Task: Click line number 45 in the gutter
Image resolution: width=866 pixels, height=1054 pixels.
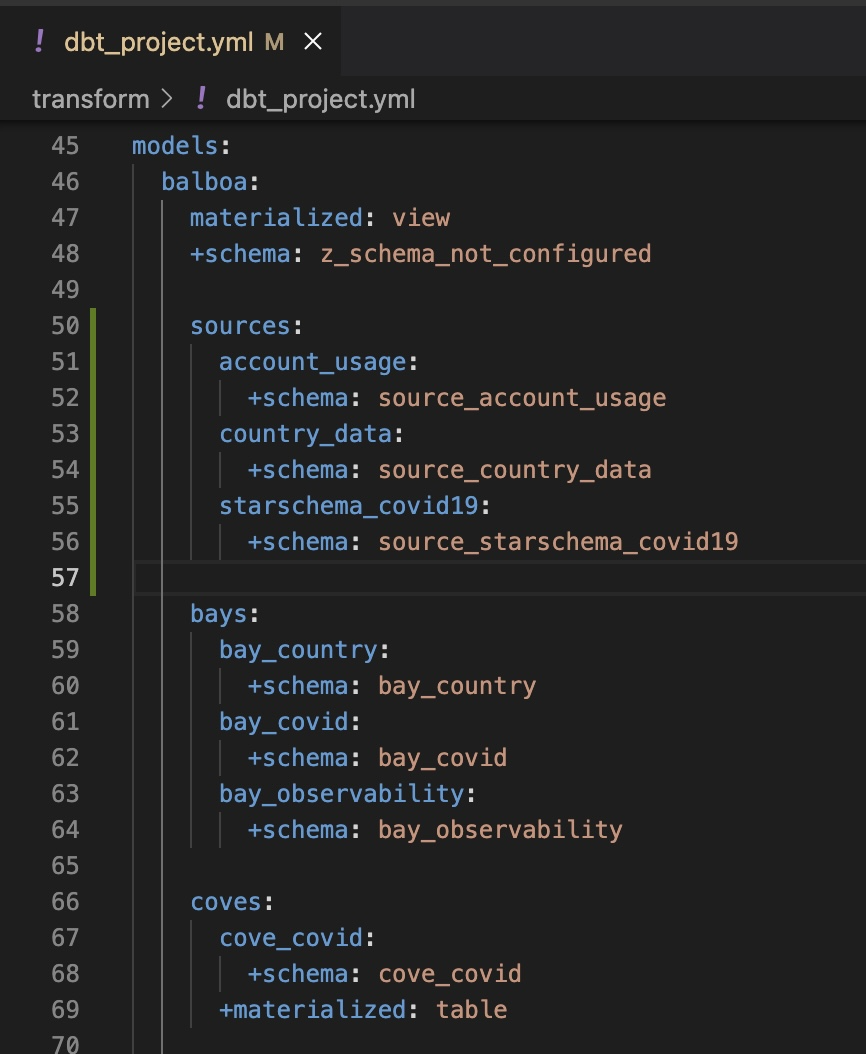Action: coord(65,146)
